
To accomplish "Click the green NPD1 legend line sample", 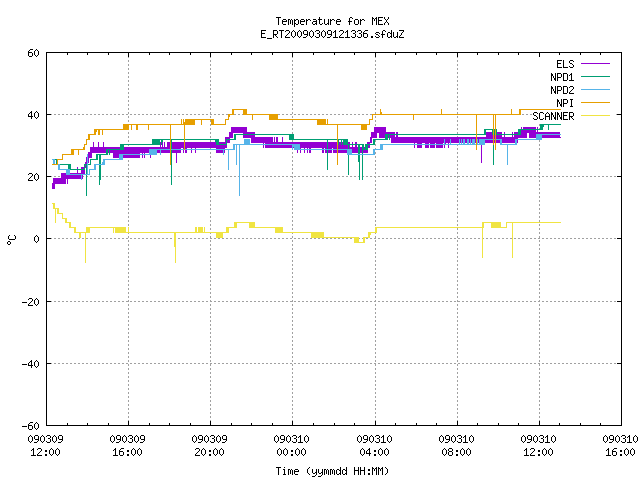I will (595, 76).
